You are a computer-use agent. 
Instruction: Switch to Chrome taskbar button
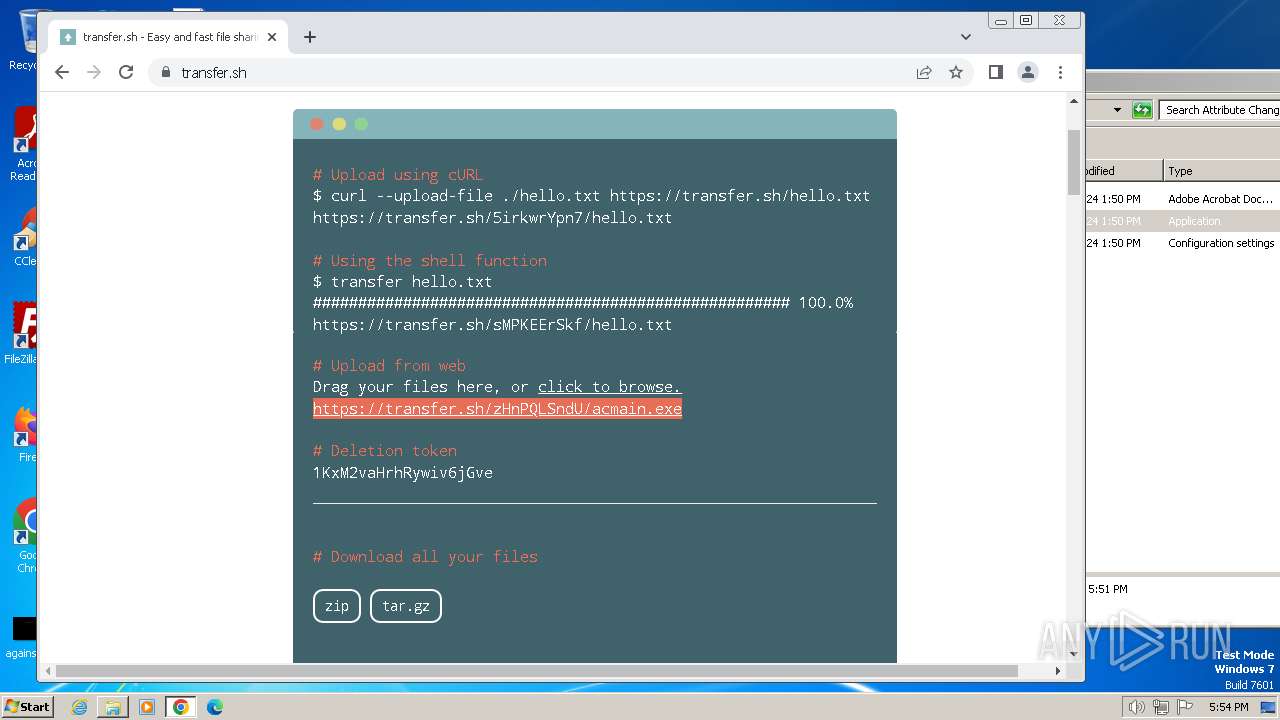[x=181, y=707]
